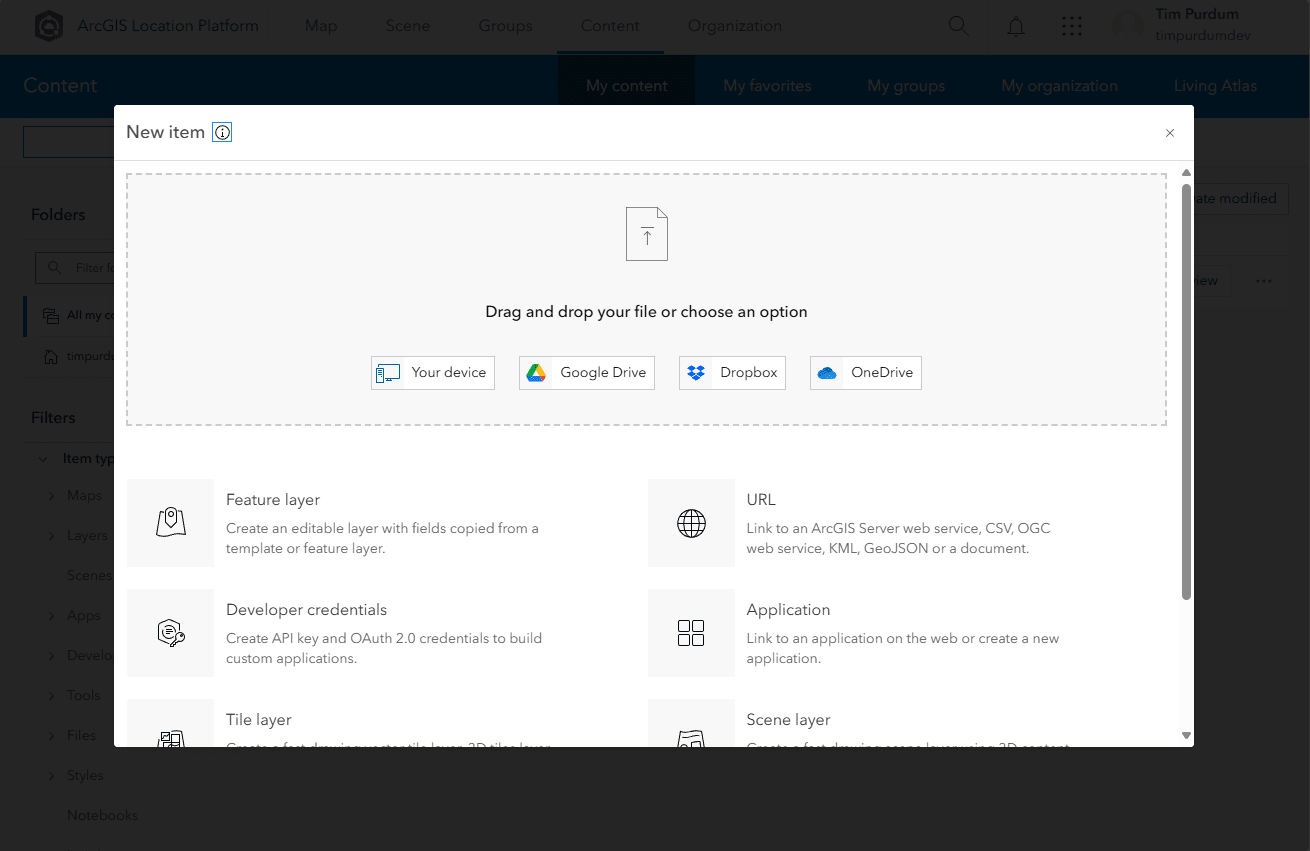Open the Date modified sort dropdown
The width and height of the screenshot is (1310, 851).
(1240, 198)
